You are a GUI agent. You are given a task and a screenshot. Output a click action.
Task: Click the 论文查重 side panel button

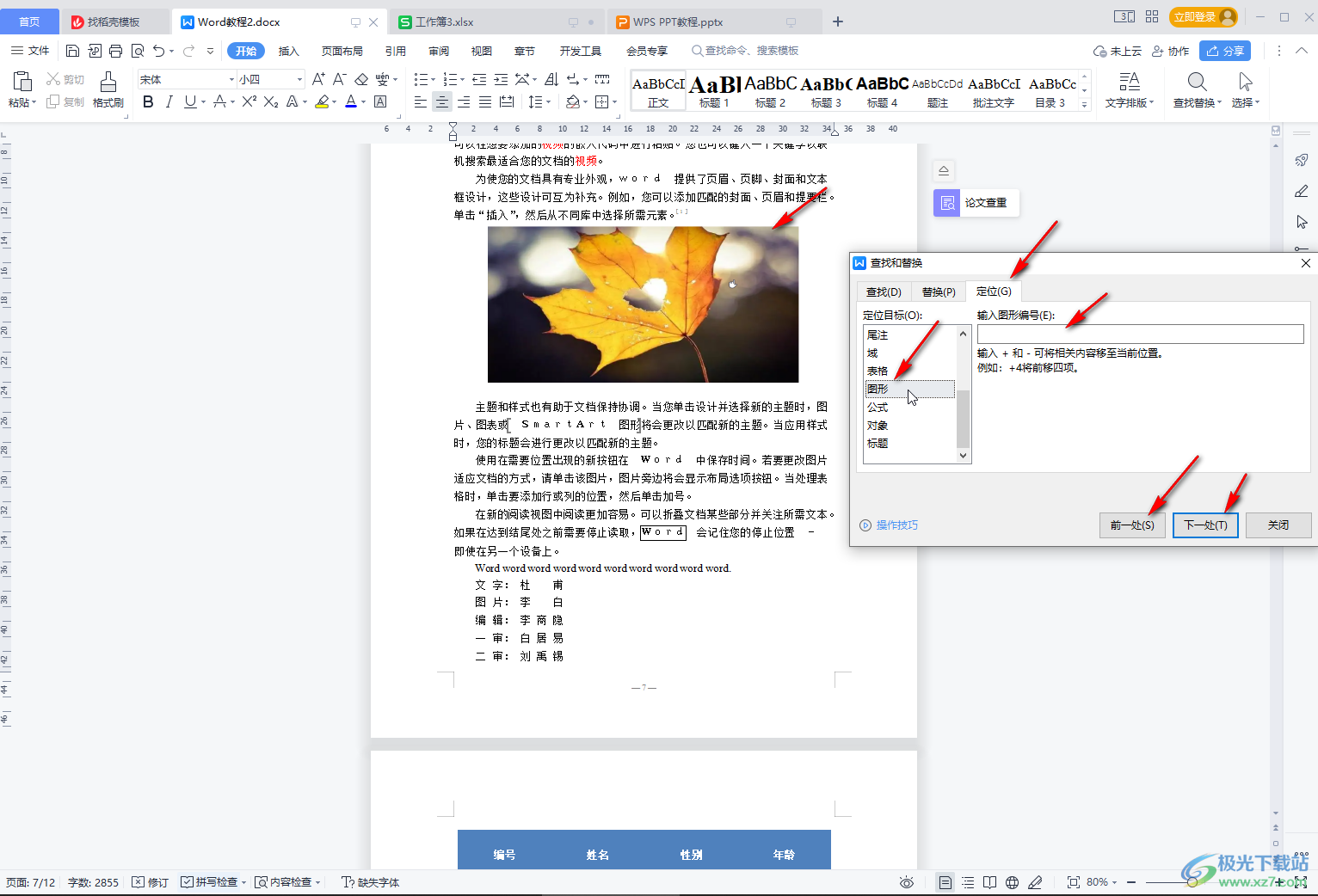click(x=976, y=203)
